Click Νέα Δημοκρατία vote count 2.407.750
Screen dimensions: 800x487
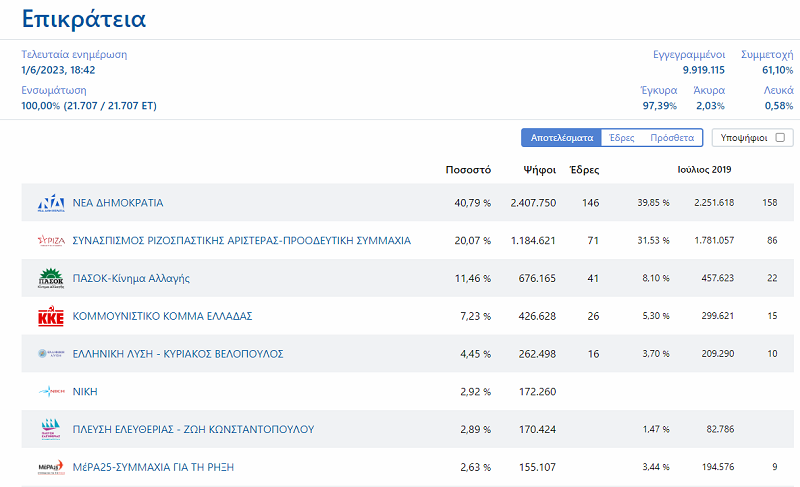pyautogui.click(x=533, y=203)
